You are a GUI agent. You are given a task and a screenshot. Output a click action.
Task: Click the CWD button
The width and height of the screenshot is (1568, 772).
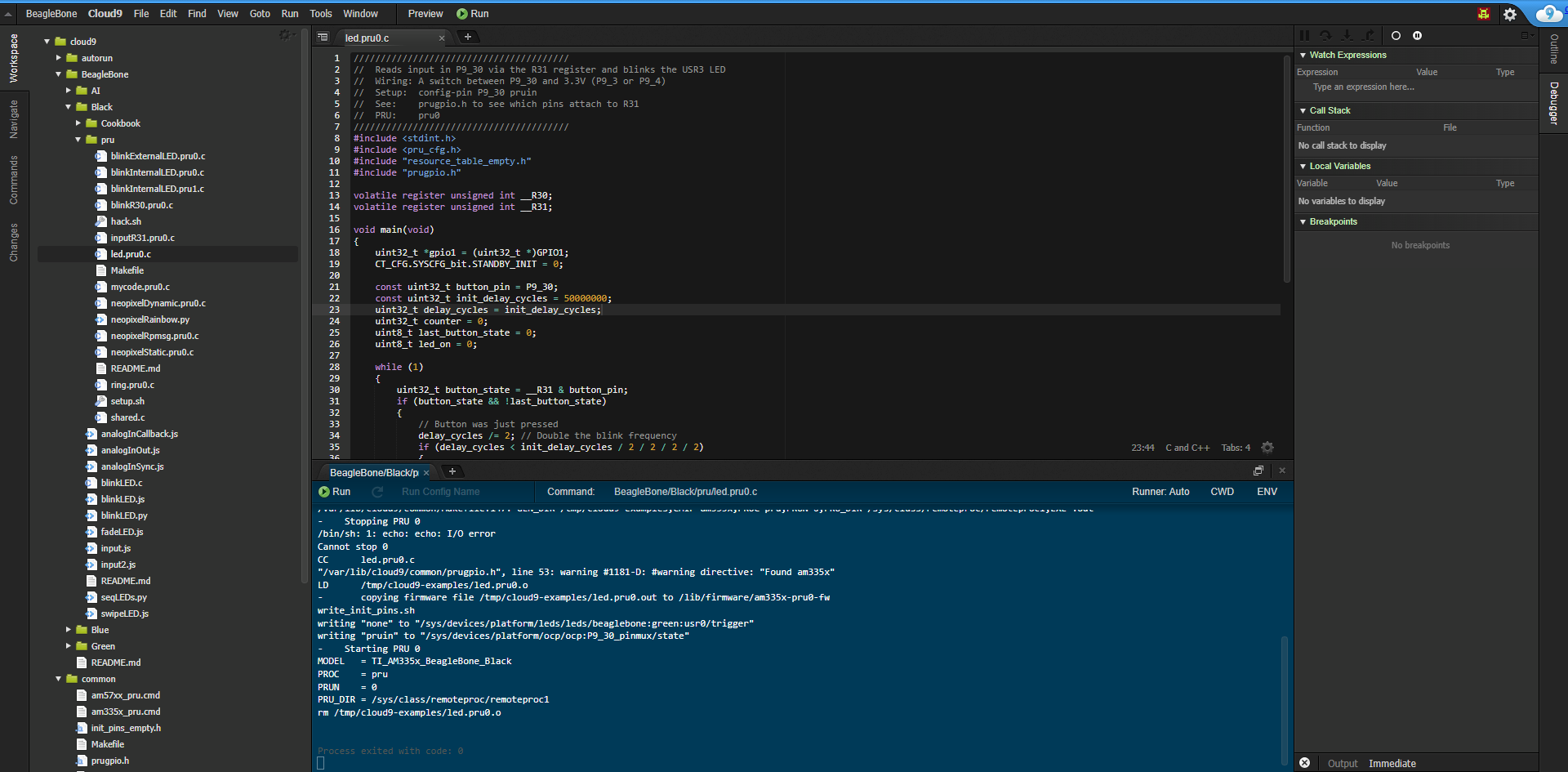(1222, 492)
